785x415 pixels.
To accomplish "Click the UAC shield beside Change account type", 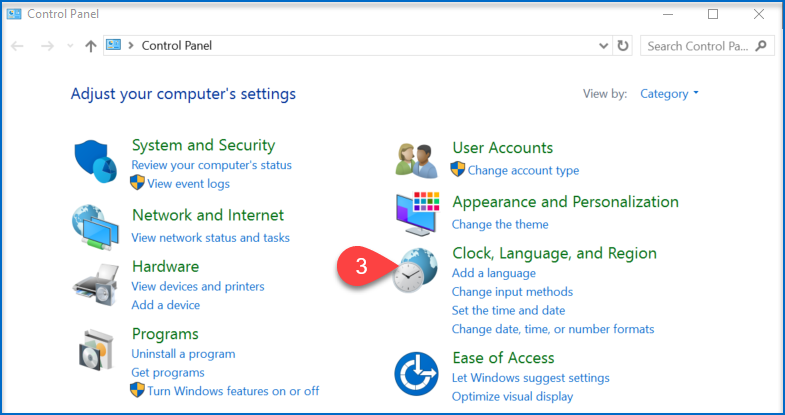I will click(458, 169).
